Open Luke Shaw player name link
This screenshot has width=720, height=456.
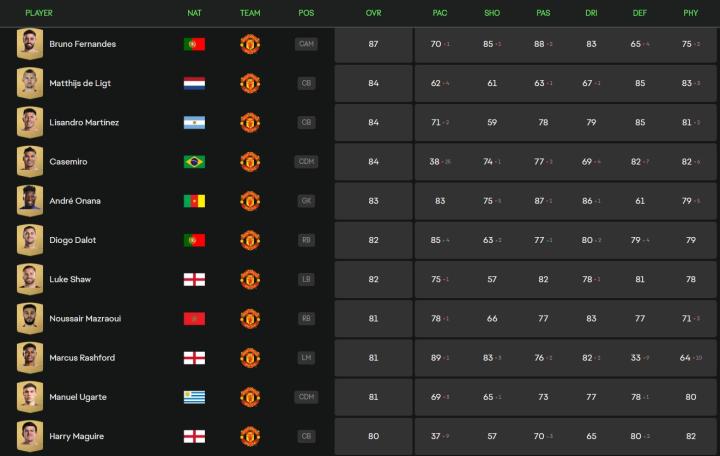click(70, 279)
